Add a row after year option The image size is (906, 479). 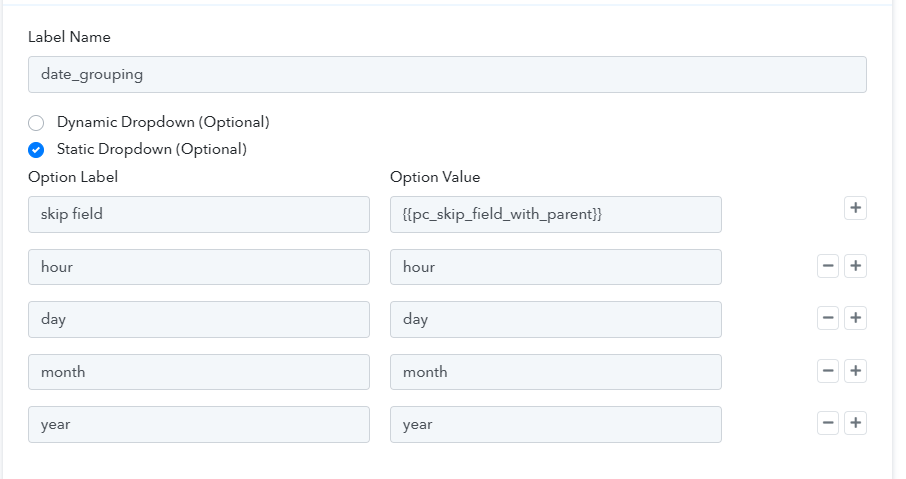pos(855,423)
